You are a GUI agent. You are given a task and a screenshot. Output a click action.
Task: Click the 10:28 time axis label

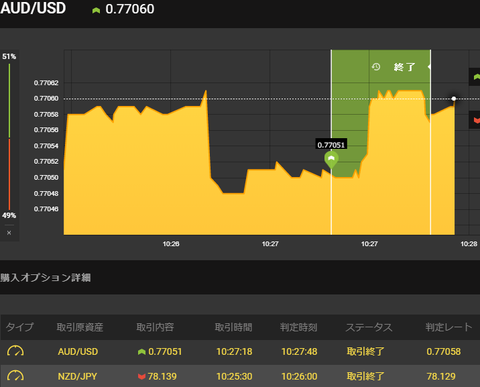coord(469,244)
